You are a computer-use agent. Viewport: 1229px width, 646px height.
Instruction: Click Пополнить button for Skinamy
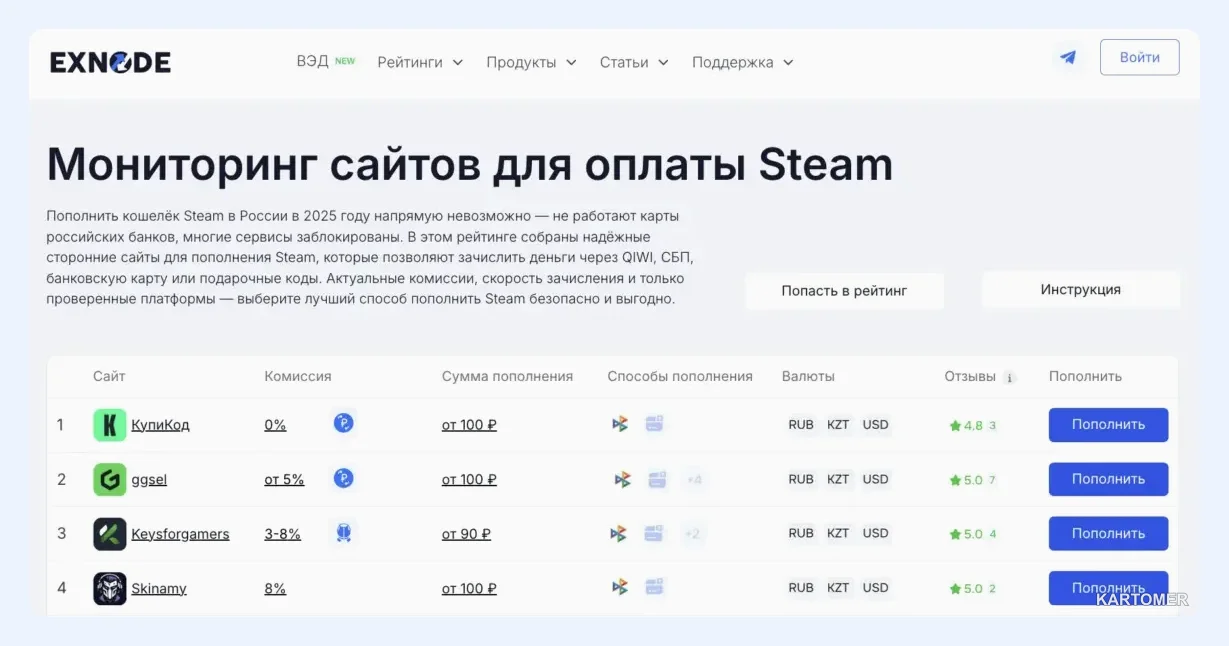point(1108,588)
